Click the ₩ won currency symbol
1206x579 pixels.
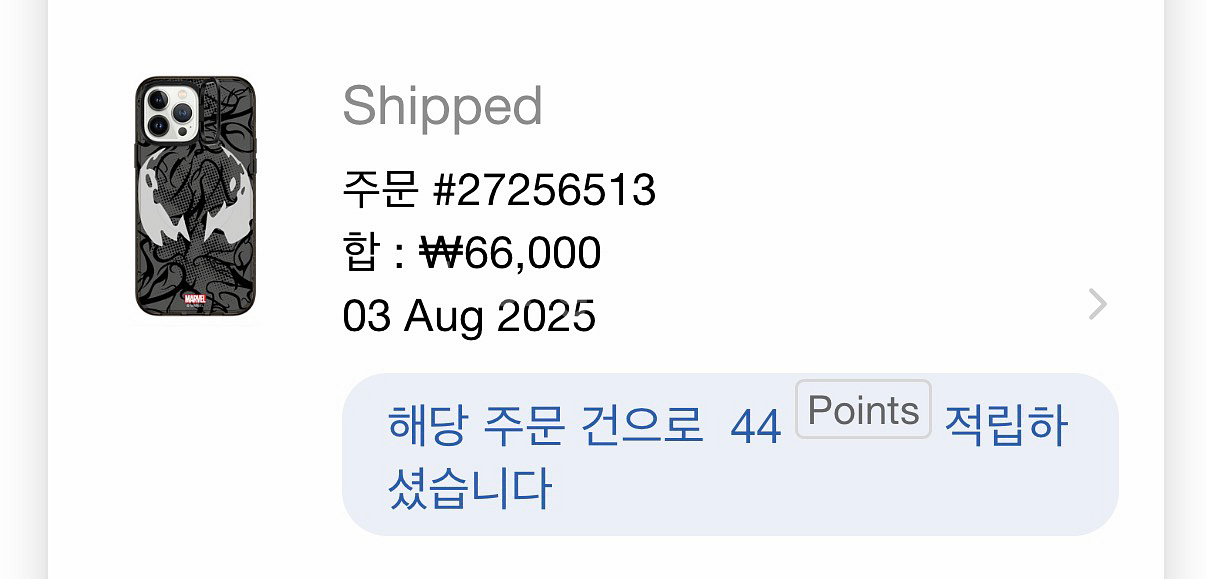[437, 253]
